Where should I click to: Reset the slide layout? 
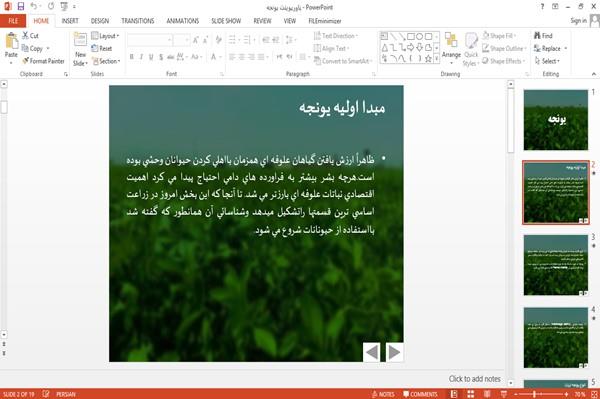click(x=102, y=48)
